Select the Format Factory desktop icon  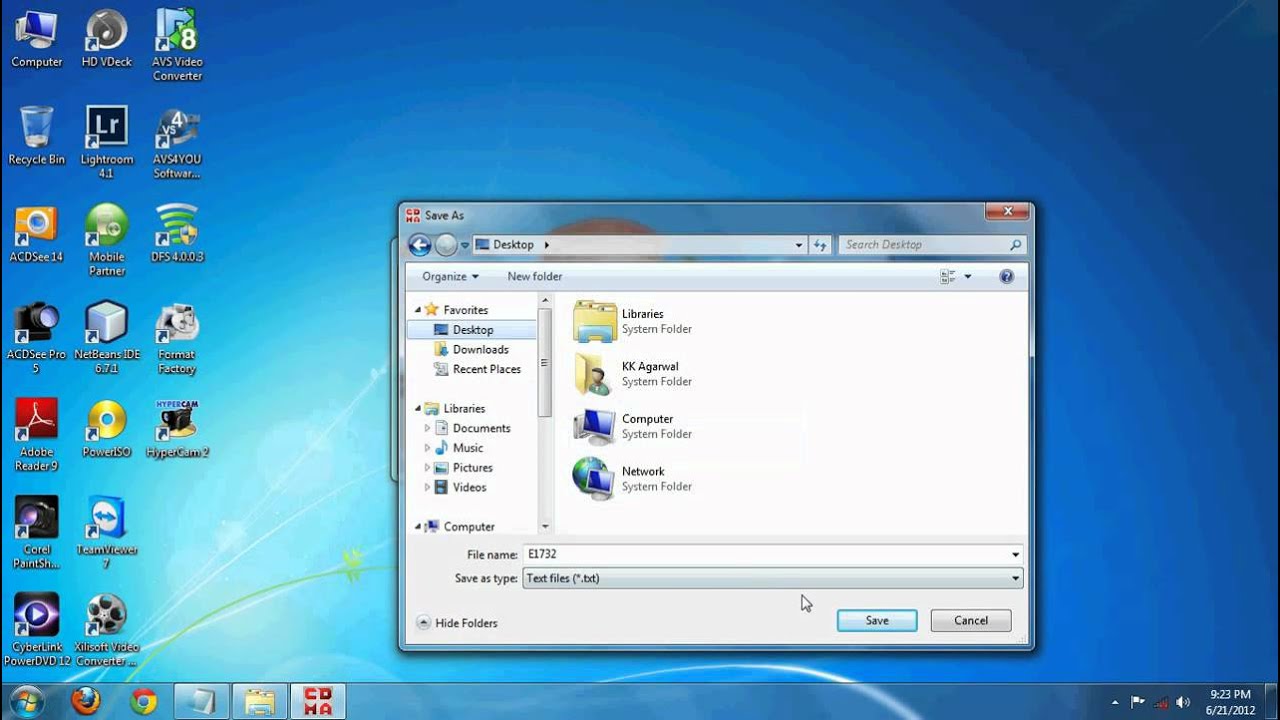(x=177, y=338)
